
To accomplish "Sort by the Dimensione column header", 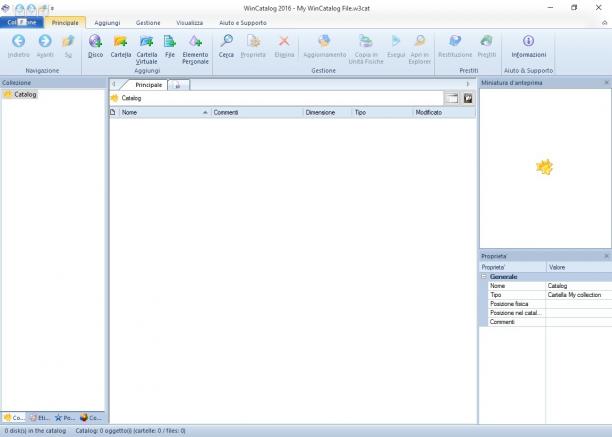I will click(x=328, y=112).
